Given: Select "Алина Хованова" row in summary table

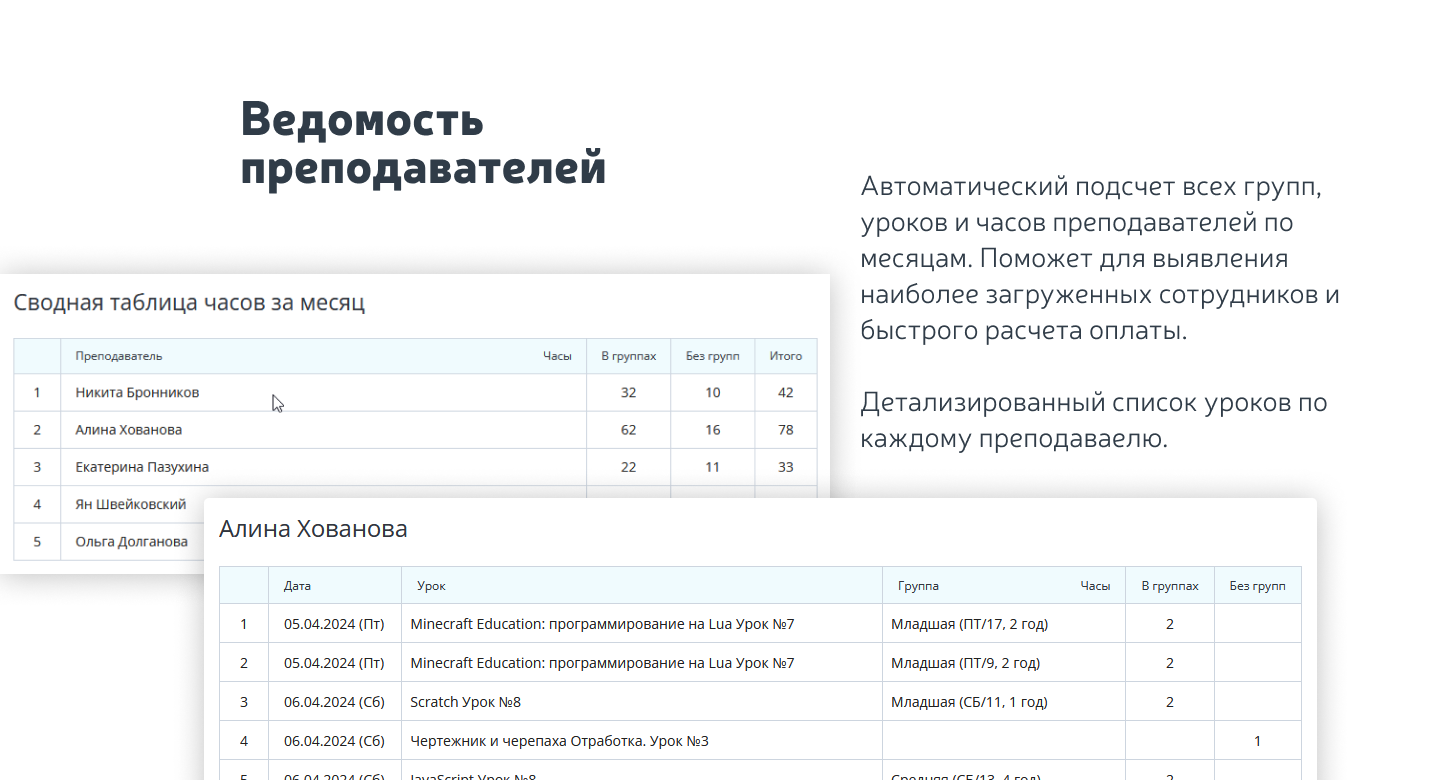Looking at the screenshot, I should click(415, 430).
